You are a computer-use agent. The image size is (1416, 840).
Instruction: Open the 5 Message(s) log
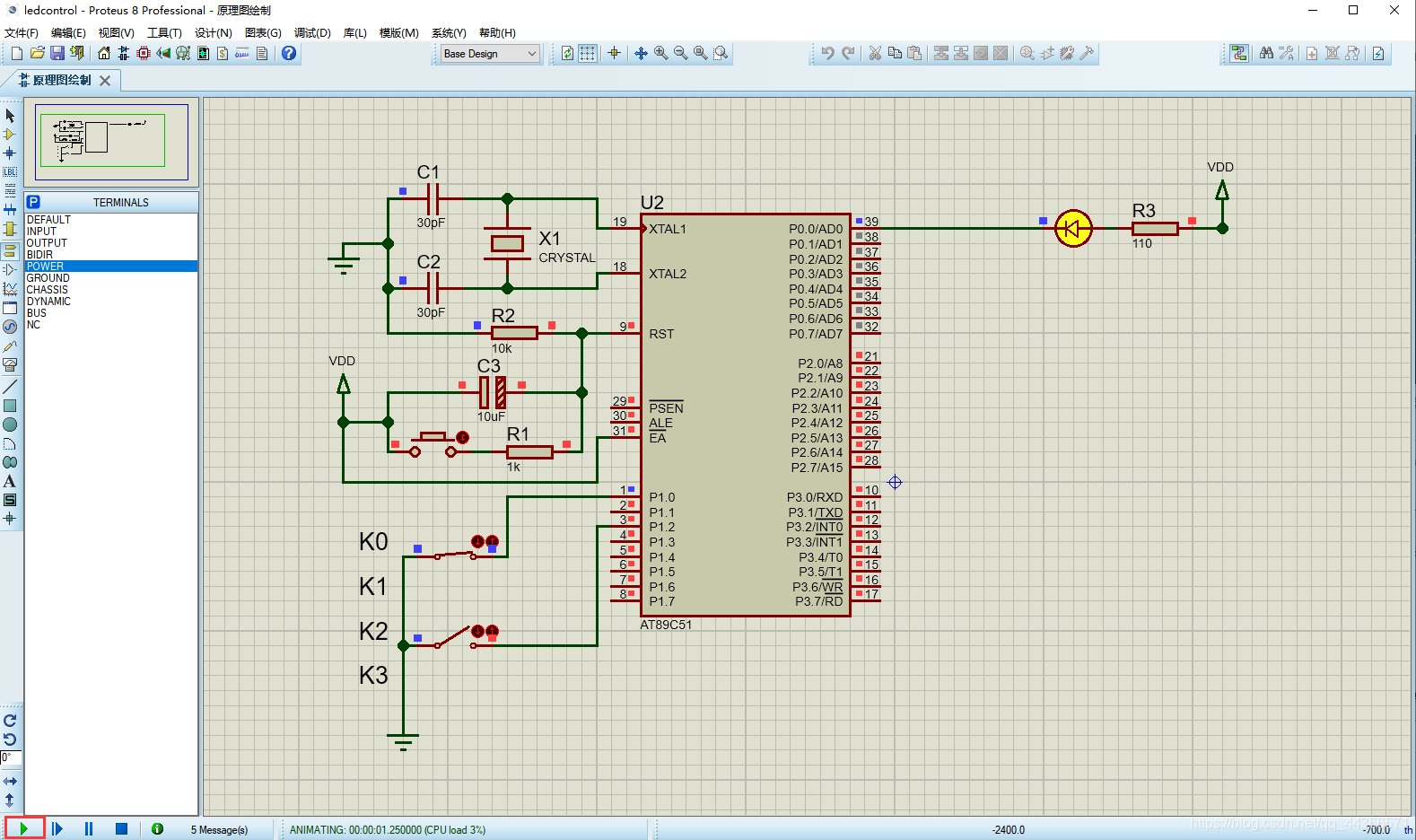219,830
